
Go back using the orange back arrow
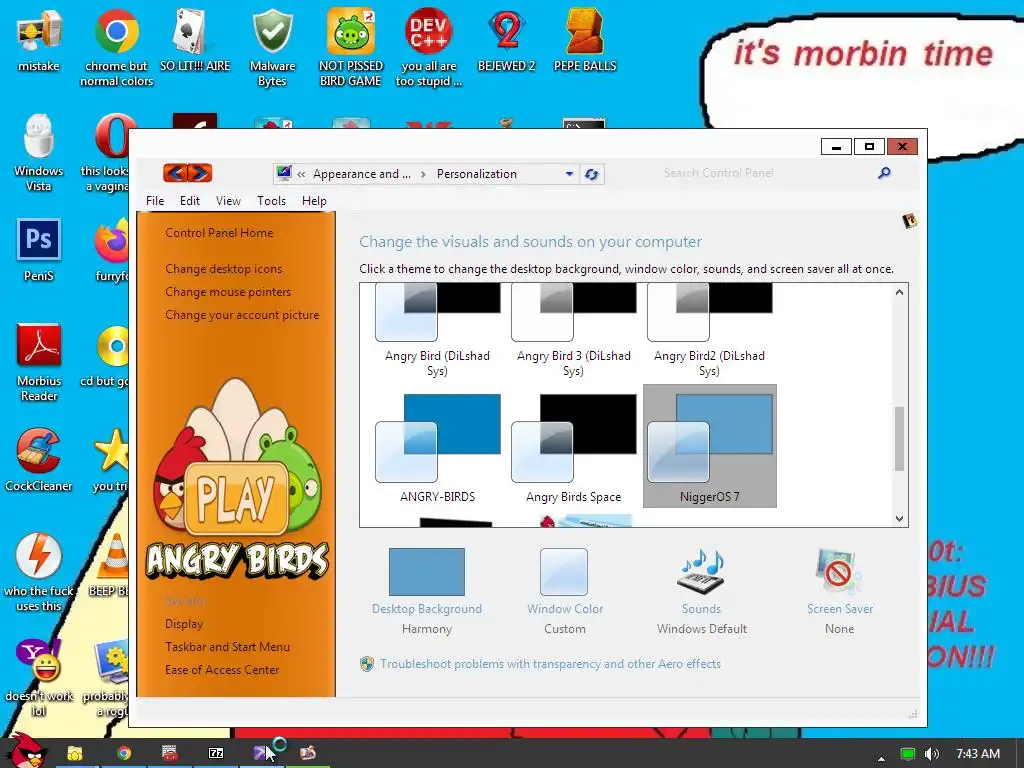click(175, 173)
